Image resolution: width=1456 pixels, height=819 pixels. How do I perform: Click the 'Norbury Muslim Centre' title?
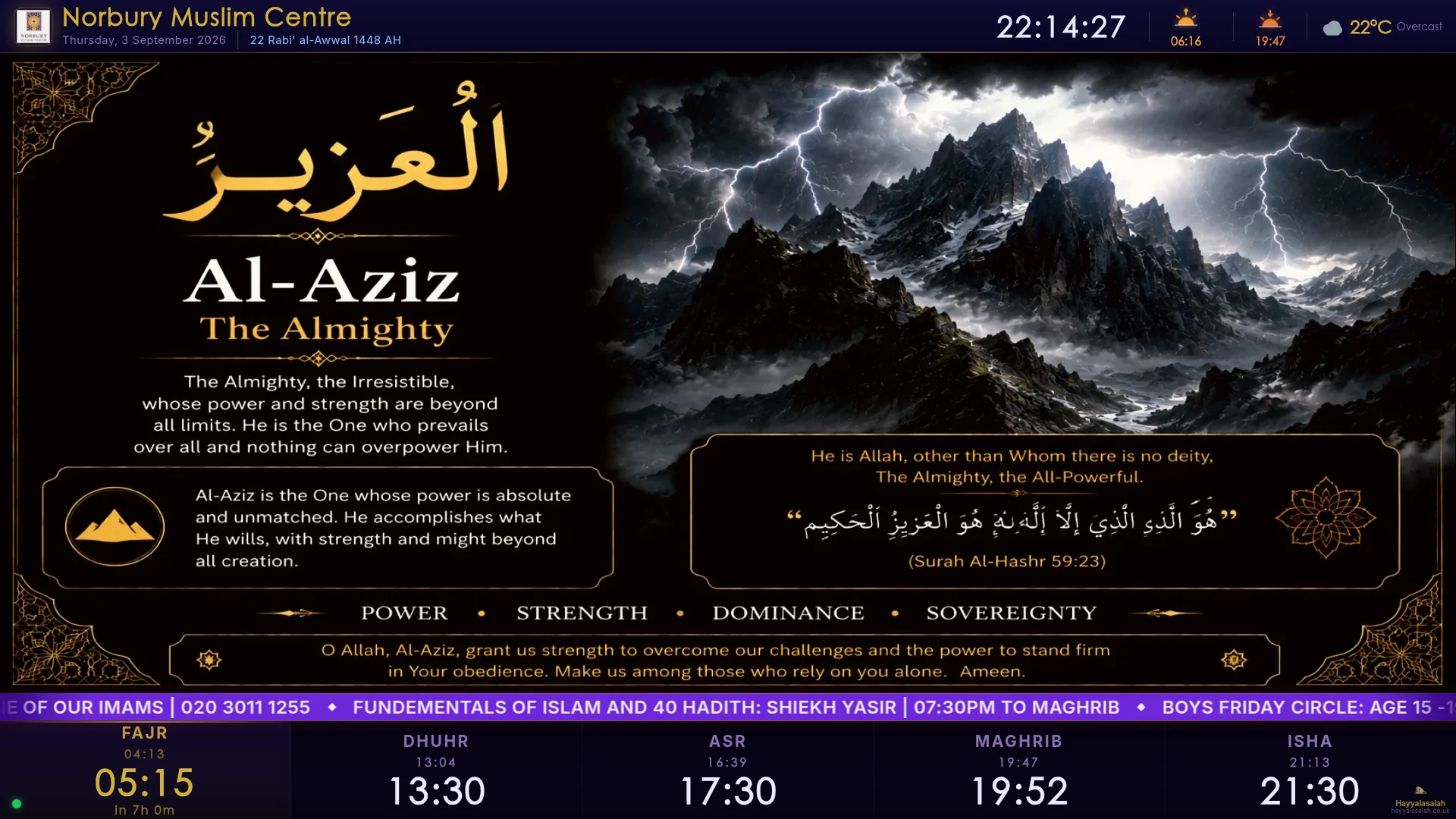pos(206,17)
